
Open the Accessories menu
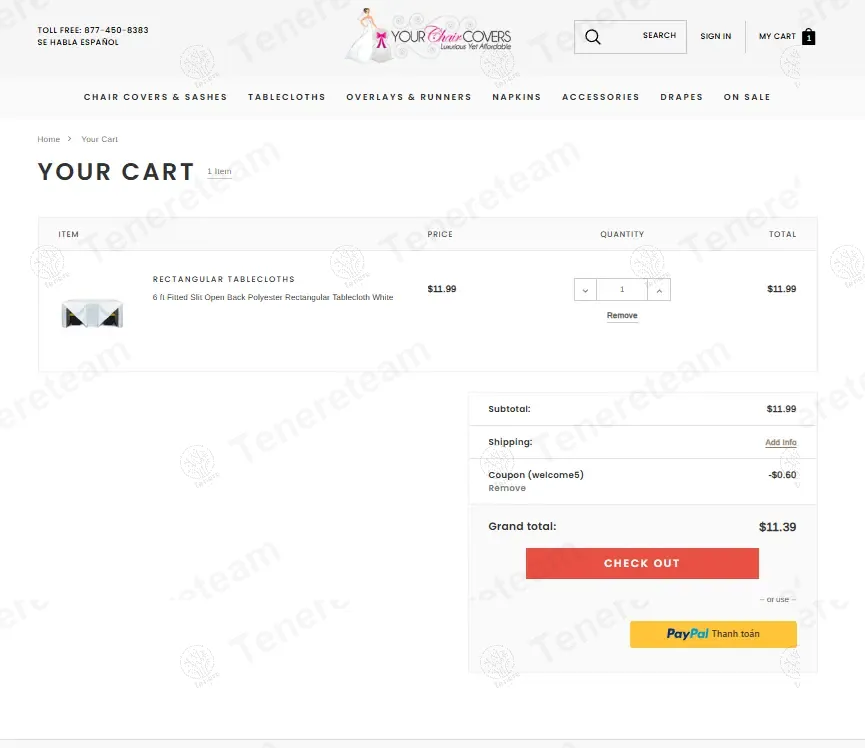pos(600,97)
